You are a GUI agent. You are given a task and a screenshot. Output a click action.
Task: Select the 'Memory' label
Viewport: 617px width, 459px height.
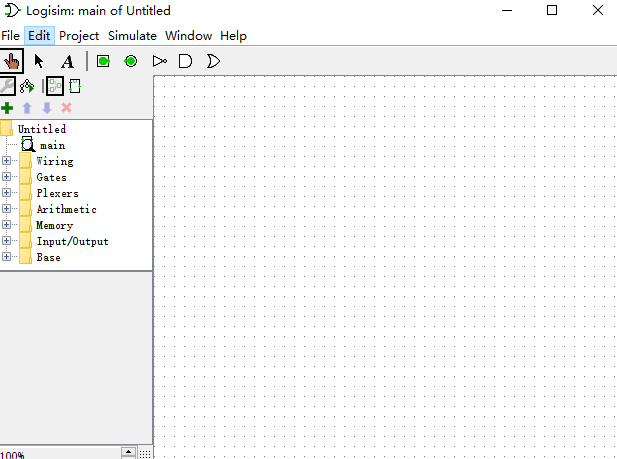coord(55,226)
